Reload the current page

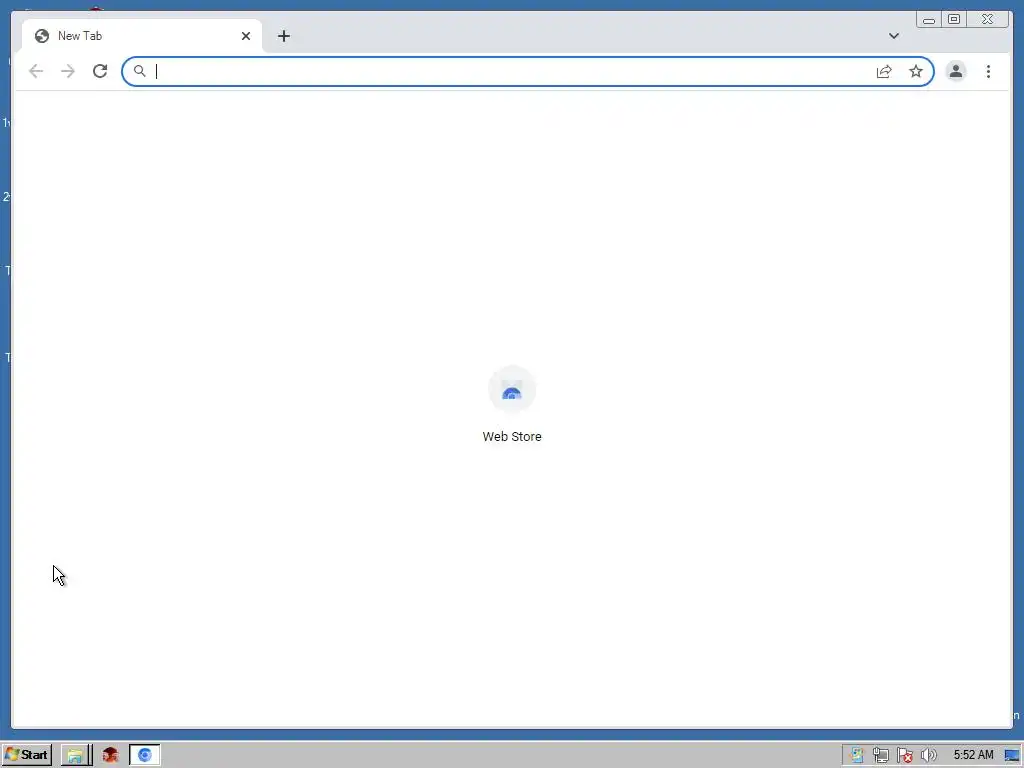tap(100, 71)
